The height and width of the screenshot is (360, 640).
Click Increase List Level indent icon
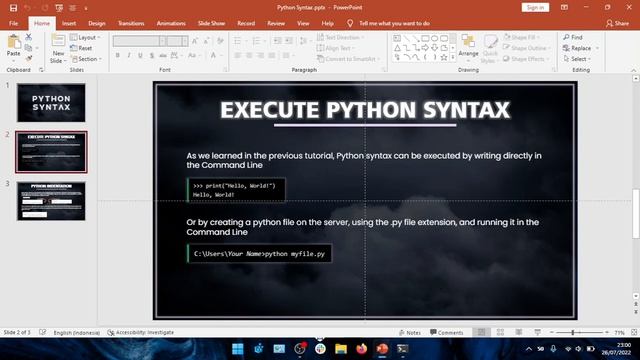coord(289,41)
